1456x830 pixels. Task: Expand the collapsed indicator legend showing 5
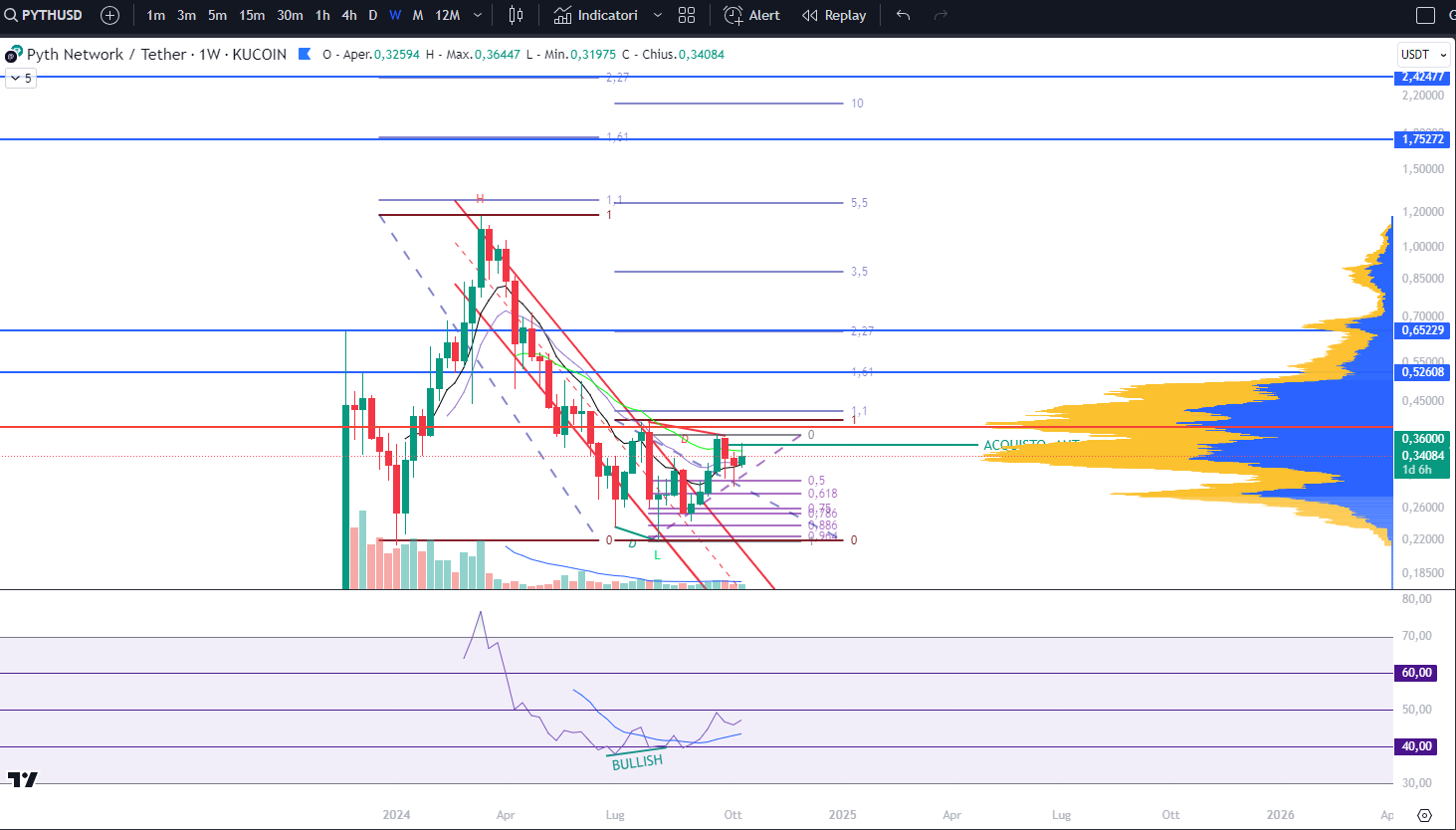(20, 78)
